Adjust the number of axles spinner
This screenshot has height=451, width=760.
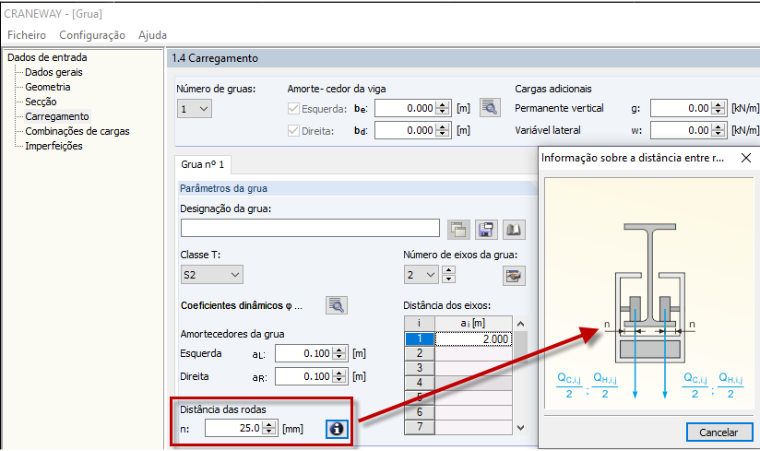pyautogui.click(x=449, y=275)
